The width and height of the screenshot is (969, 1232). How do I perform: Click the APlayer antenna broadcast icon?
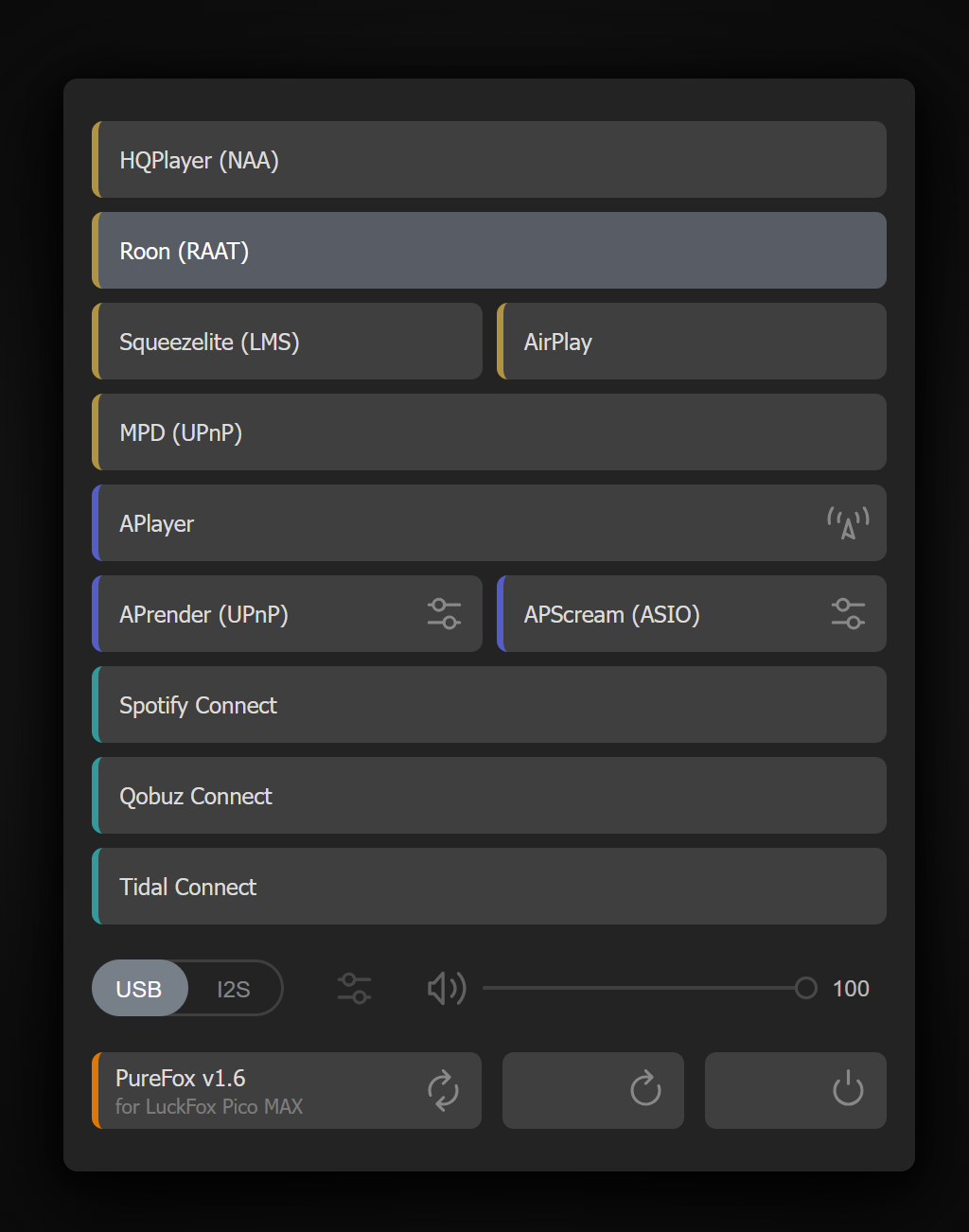coord(848,522)
